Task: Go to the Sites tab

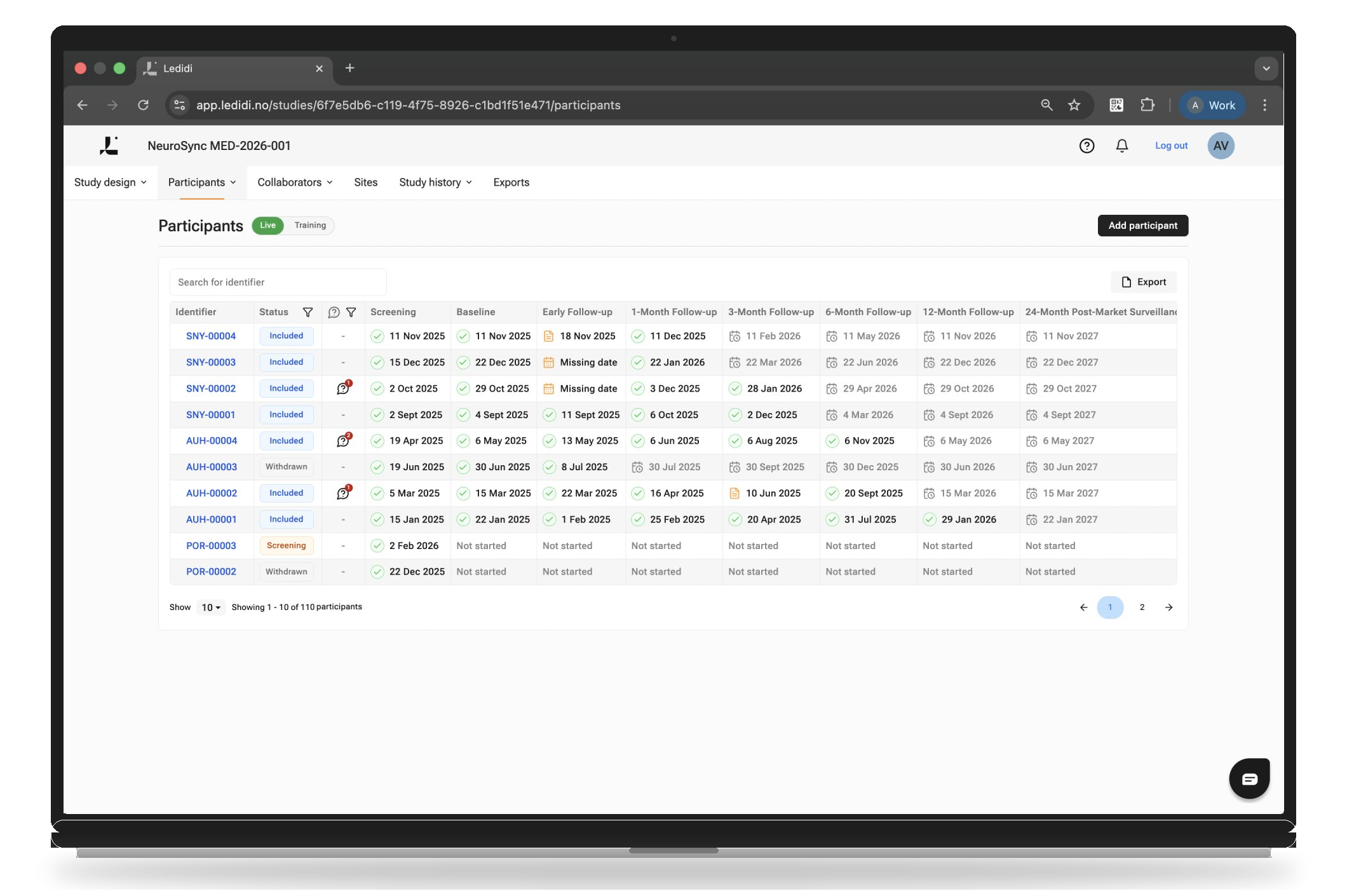Action: click(365, 182)
